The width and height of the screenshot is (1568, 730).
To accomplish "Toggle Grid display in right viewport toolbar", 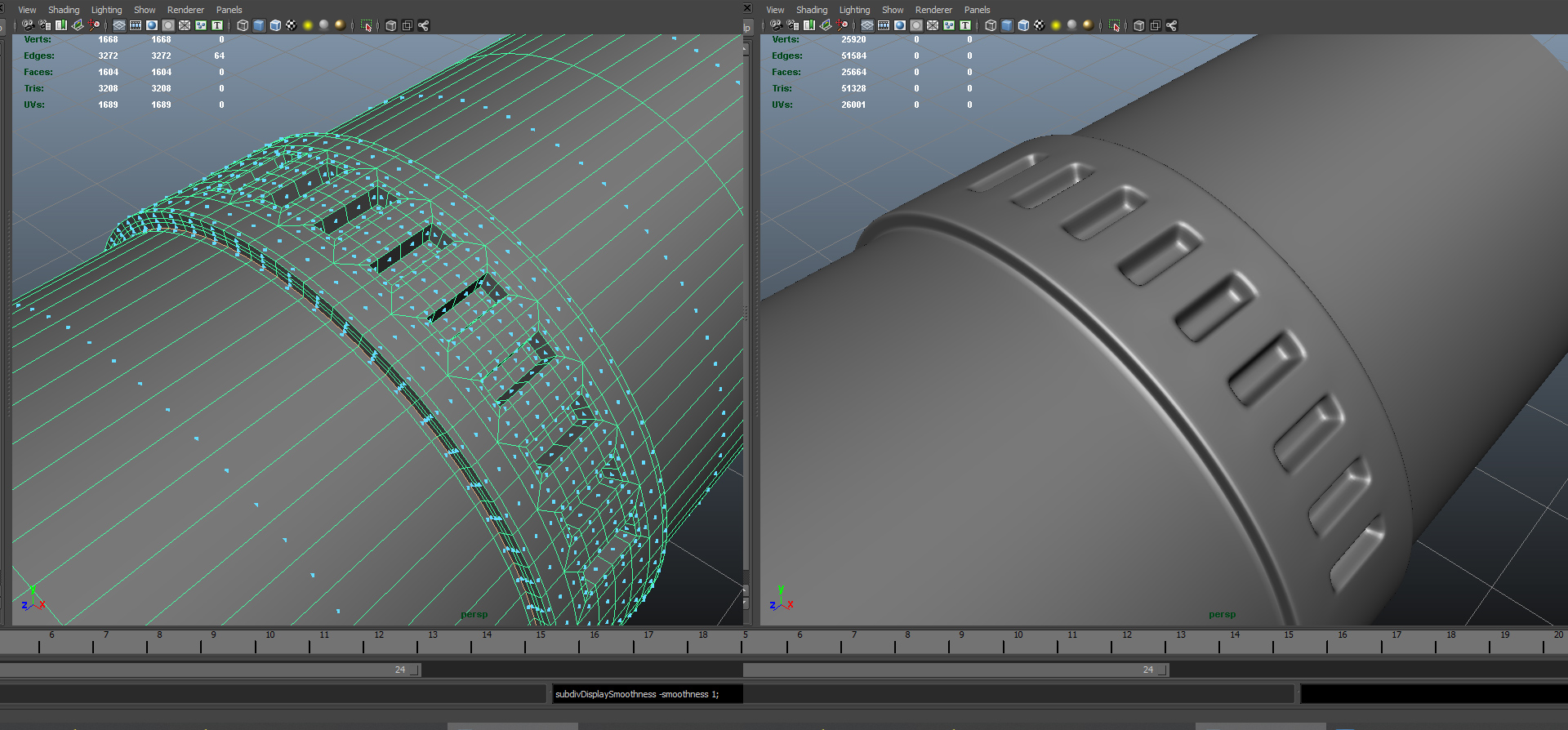I will pyautogui.click(x=867, y=25).
